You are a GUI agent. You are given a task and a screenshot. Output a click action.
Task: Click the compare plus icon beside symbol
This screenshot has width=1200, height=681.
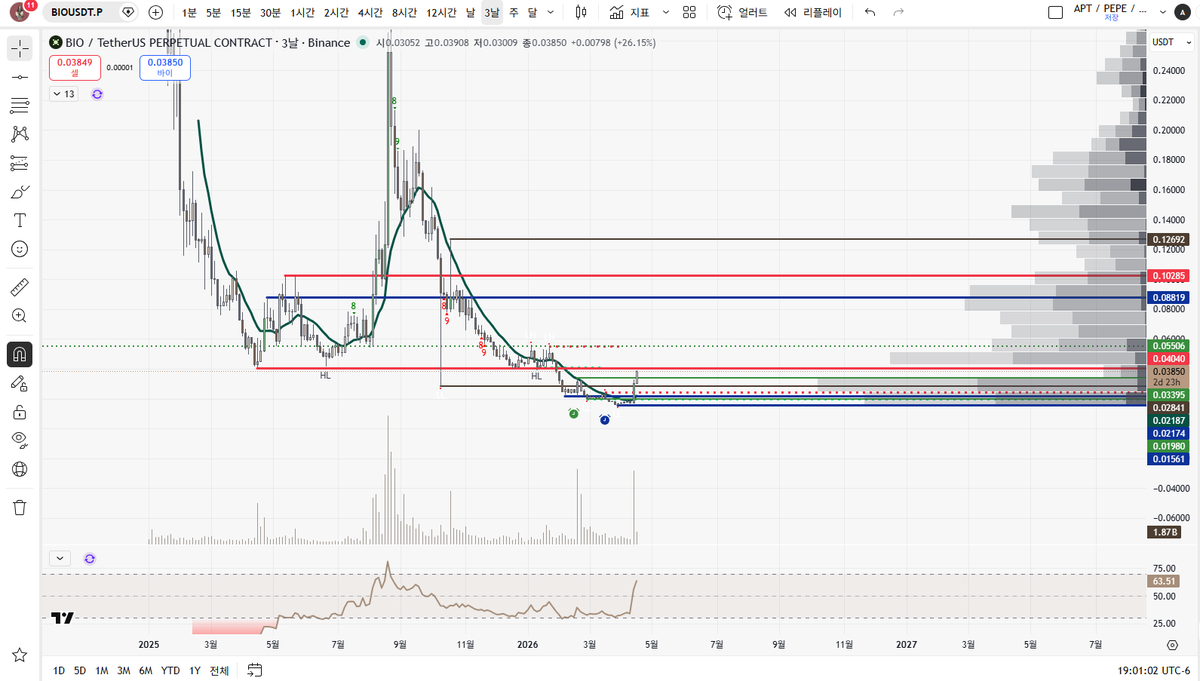[156, 12]
